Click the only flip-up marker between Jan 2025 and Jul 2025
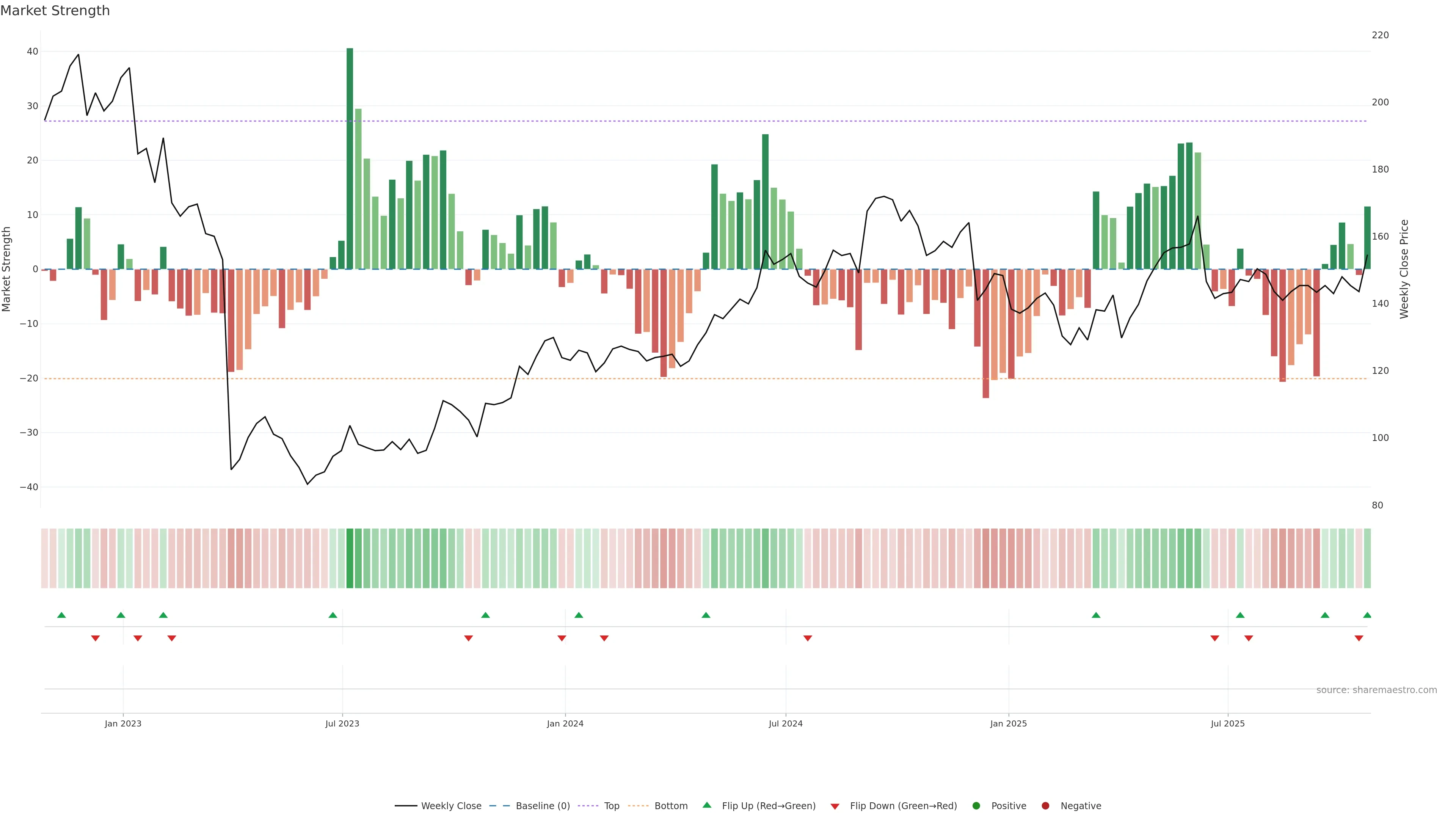The width and height of the screenshot is (1456, 819). point(1096,615)
